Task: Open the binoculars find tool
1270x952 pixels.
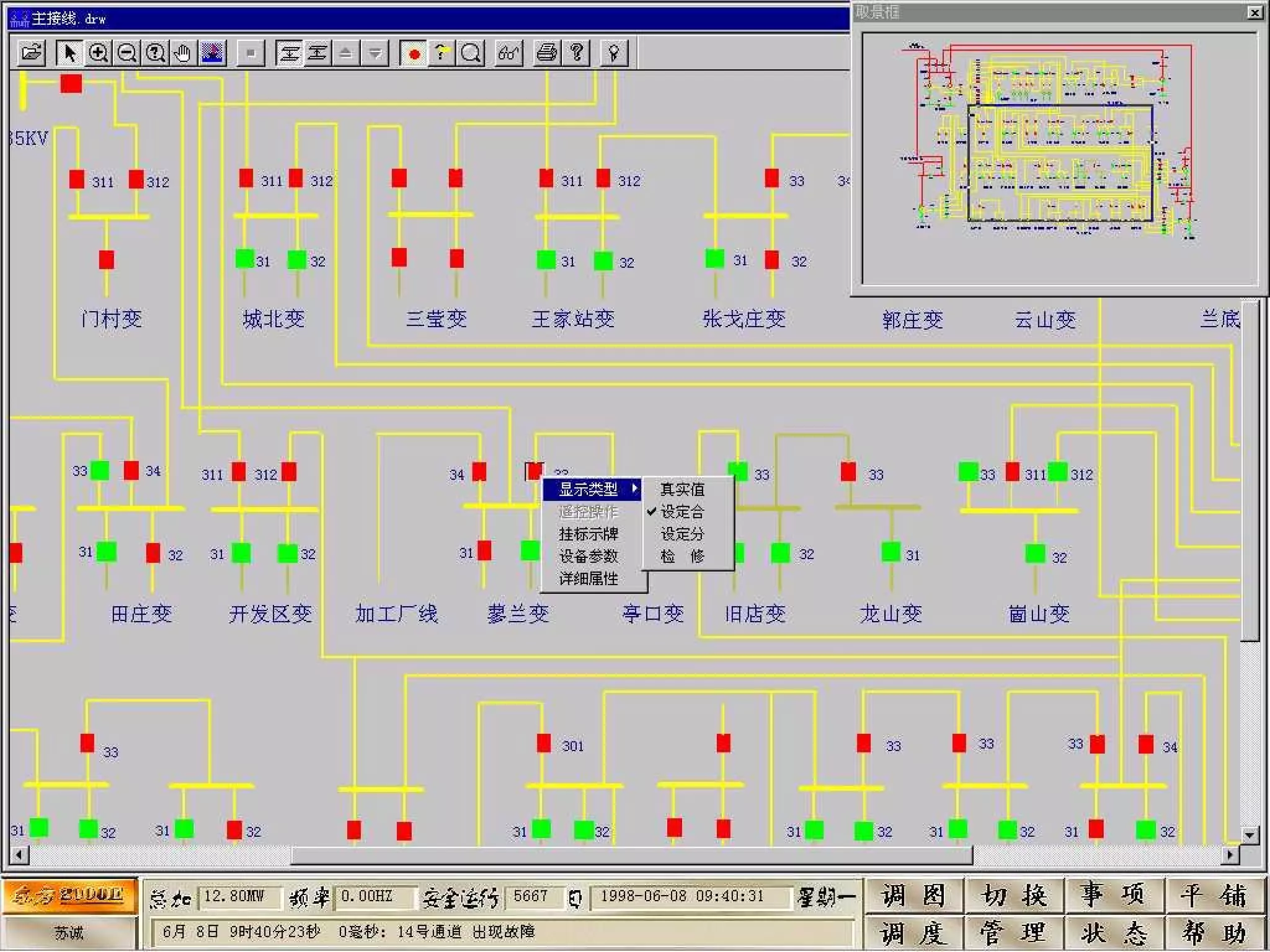Action: pos(508,53)
